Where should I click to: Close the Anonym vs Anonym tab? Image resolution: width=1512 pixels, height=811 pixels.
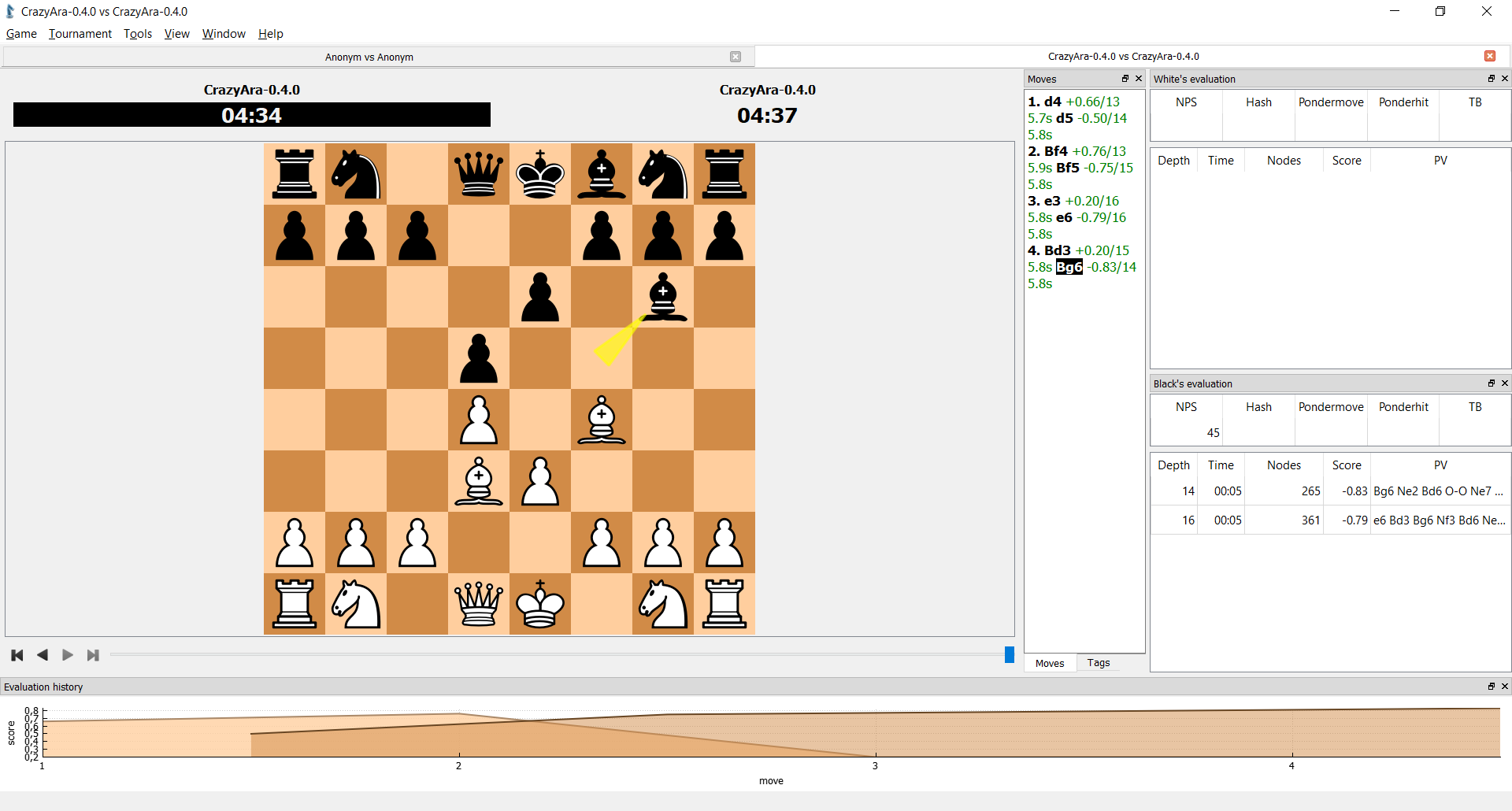point(736,57)
